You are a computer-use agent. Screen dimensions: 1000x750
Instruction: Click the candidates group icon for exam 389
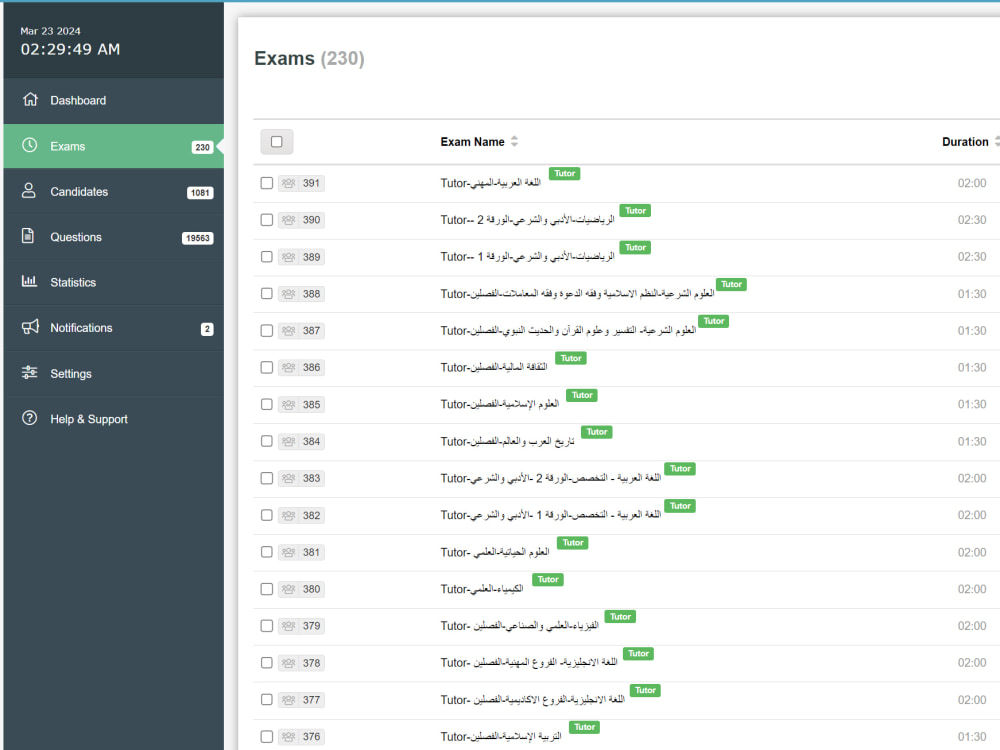click(288, 257)
